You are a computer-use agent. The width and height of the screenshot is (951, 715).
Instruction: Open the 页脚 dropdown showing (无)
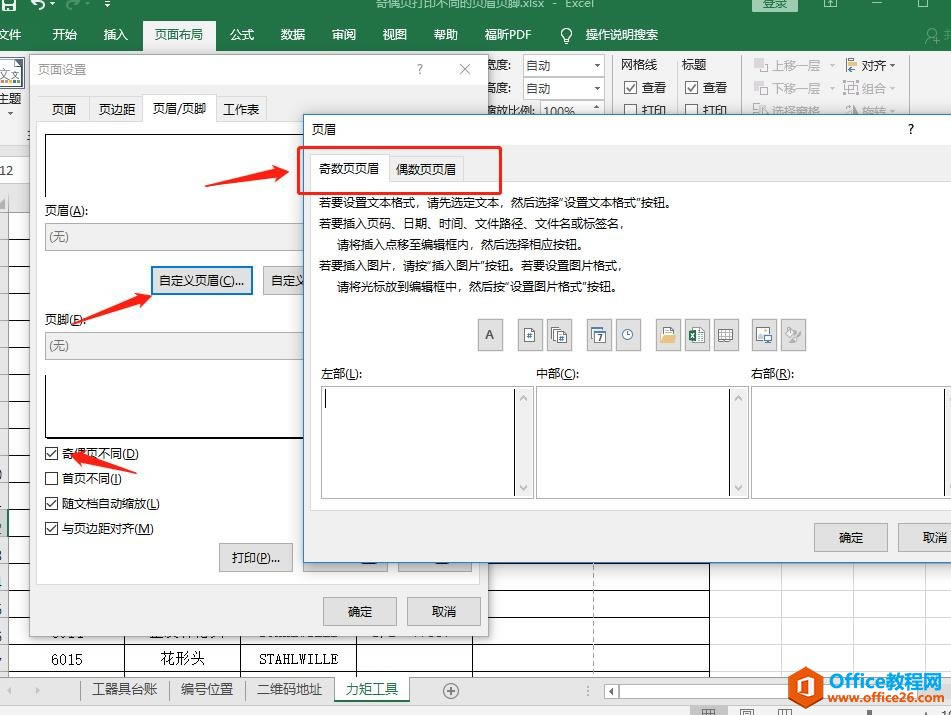pos(172,345)
